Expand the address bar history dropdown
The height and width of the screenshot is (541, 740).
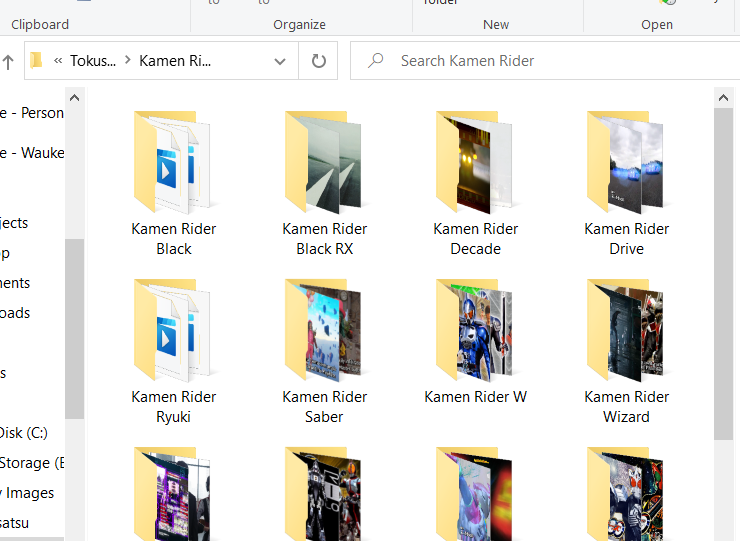pyautogui.click(x=280, y=61)
